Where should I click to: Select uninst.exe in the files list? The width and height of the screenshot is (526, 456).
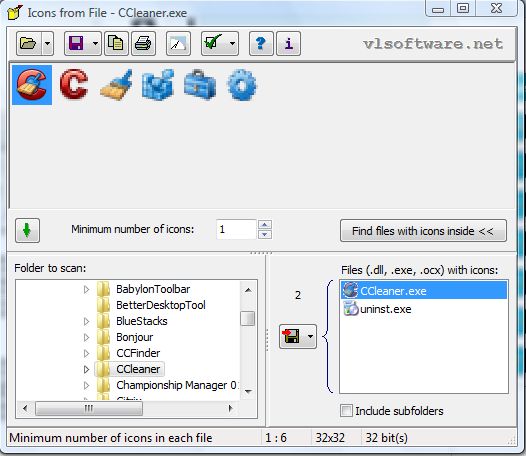(377, 309)
